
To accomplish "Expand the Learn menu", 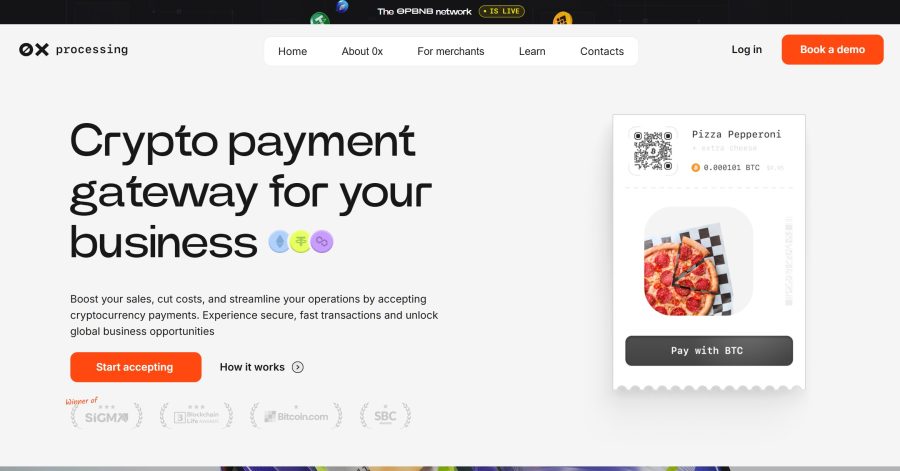I will pos(532,51).
